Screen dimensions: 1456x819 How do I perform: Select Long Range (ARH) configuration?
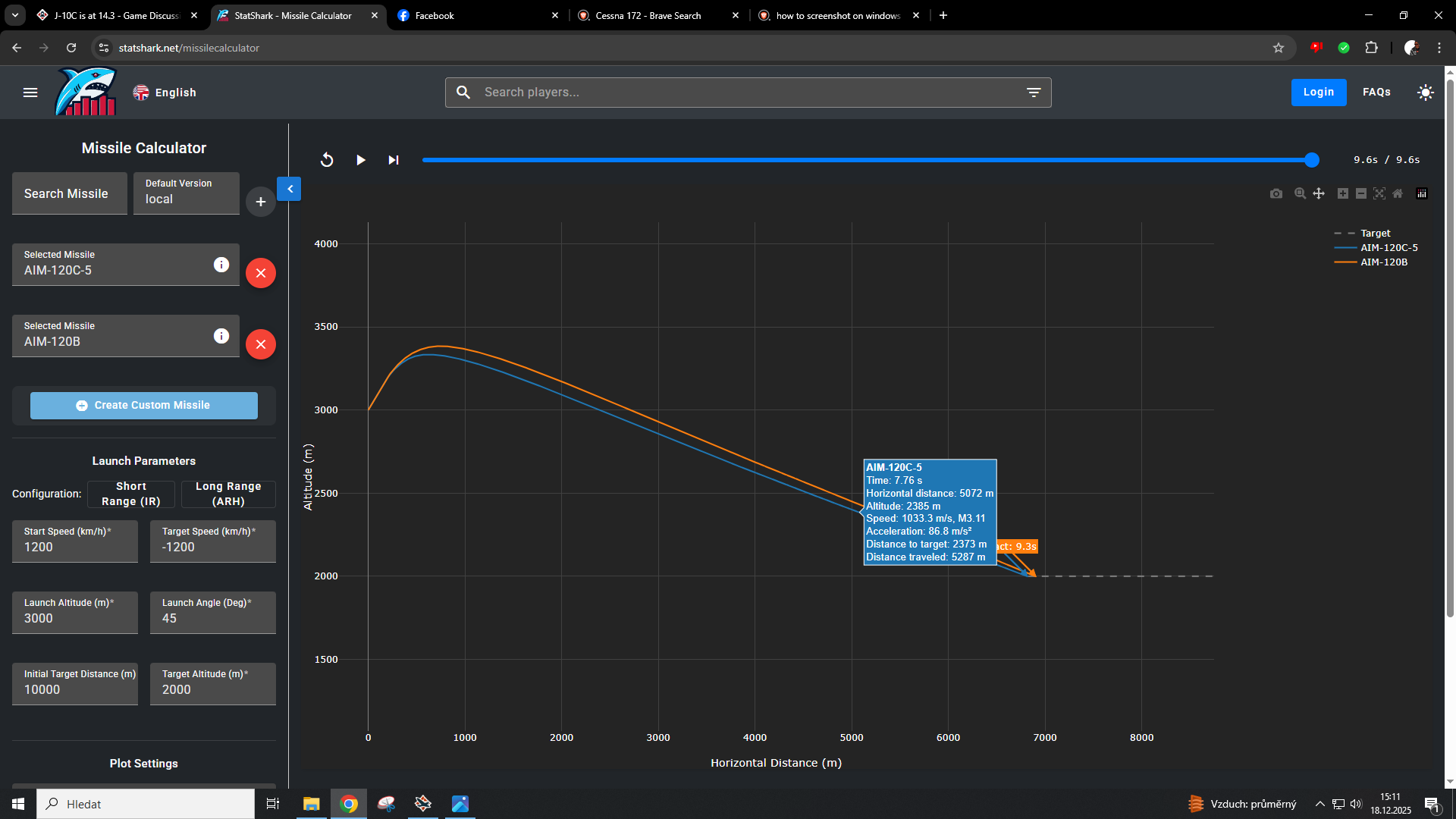click(x=228, y=494)
